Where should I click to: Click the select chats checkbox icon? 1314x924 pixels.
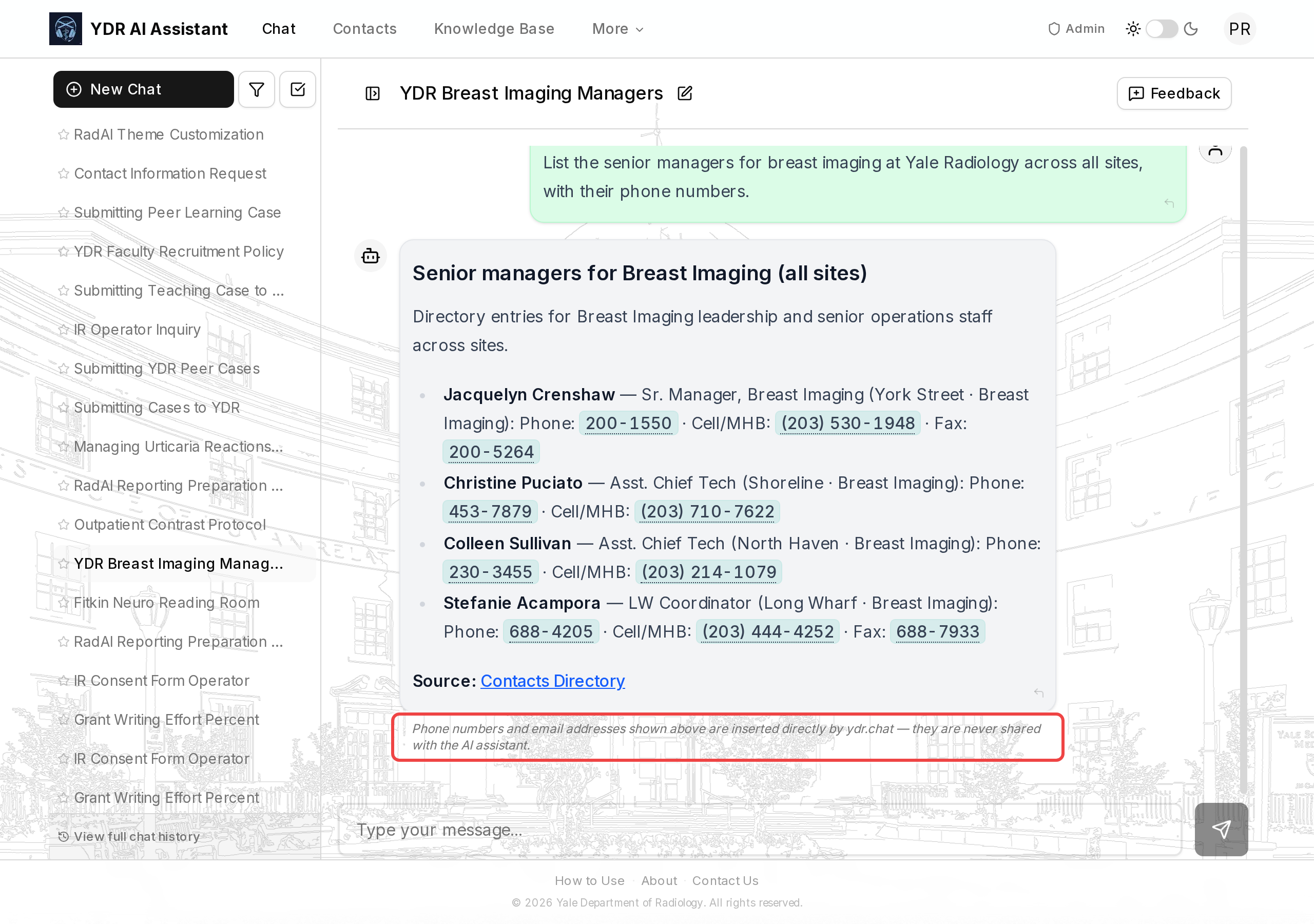298,89
